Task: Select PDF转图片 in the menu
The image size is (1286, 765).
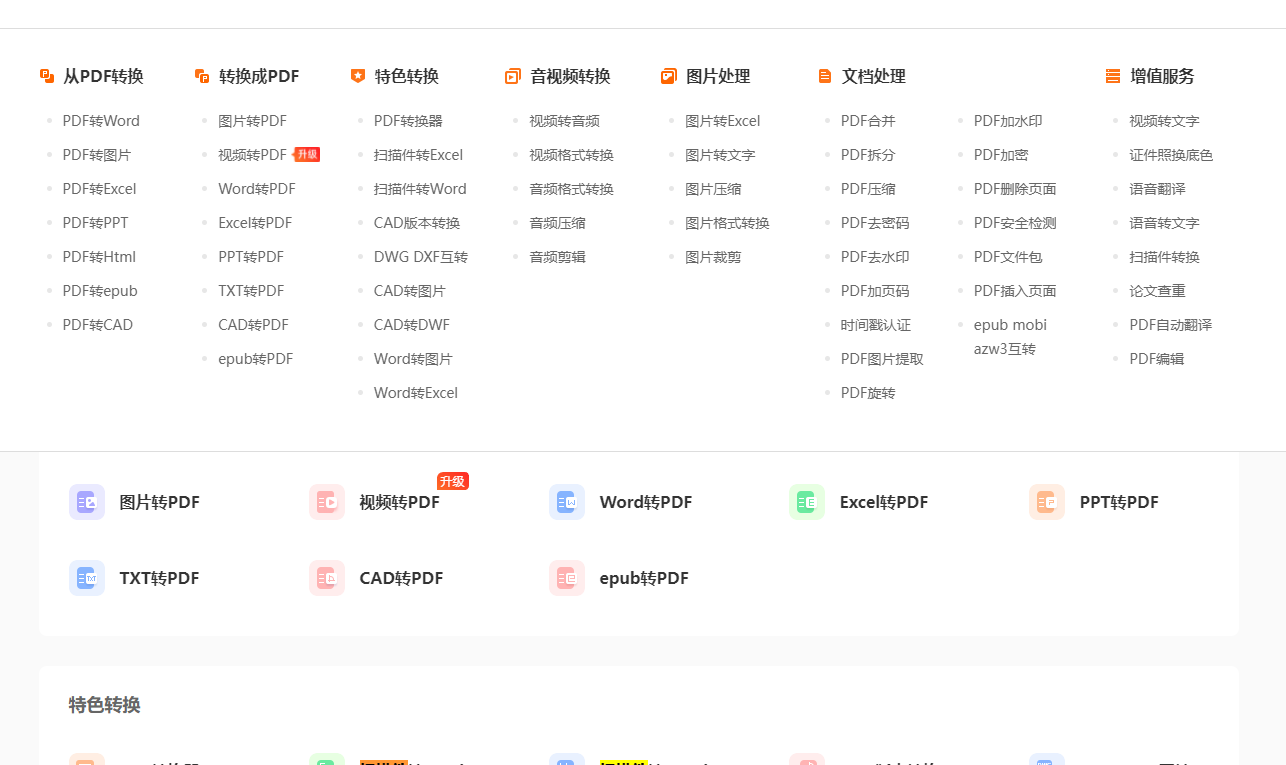Action: tap(97, 155)
